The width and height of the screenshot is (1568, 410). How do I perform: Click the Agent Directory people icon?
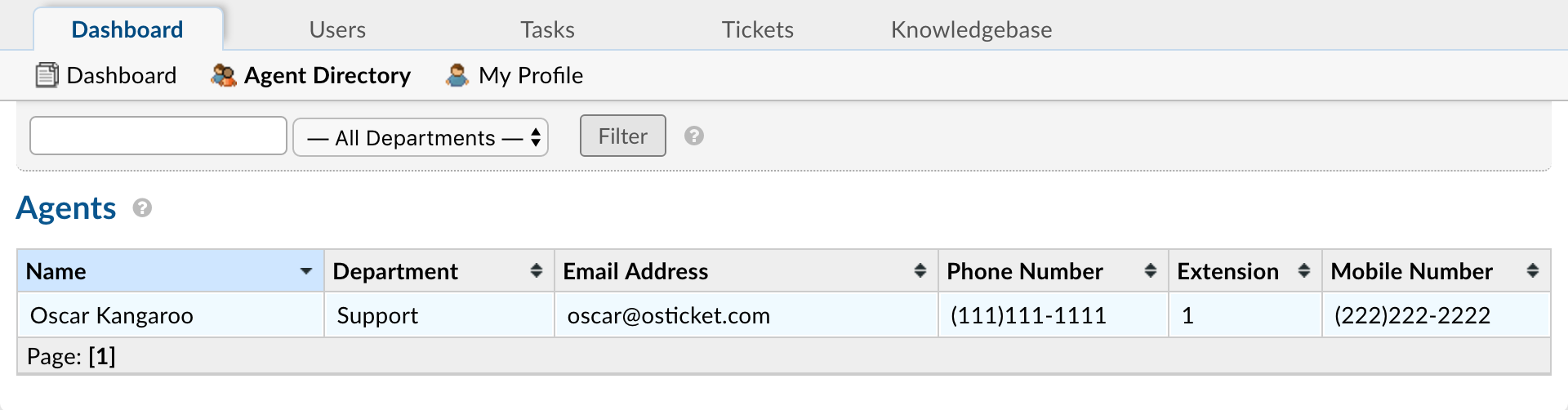223,75
